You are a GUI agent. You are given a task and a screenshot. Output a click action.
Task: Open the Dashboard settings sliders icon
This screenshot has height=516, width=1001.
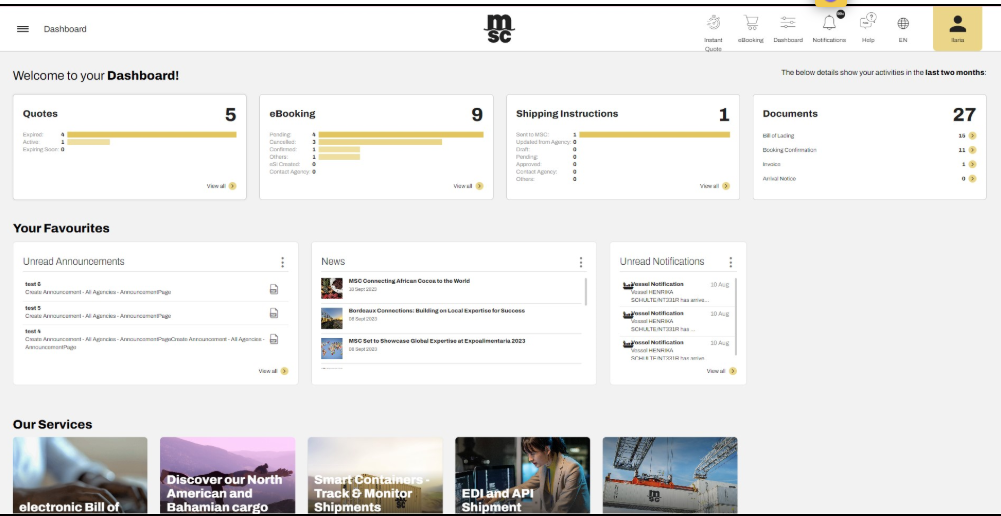pyautogui.click(x=788, y=23)
